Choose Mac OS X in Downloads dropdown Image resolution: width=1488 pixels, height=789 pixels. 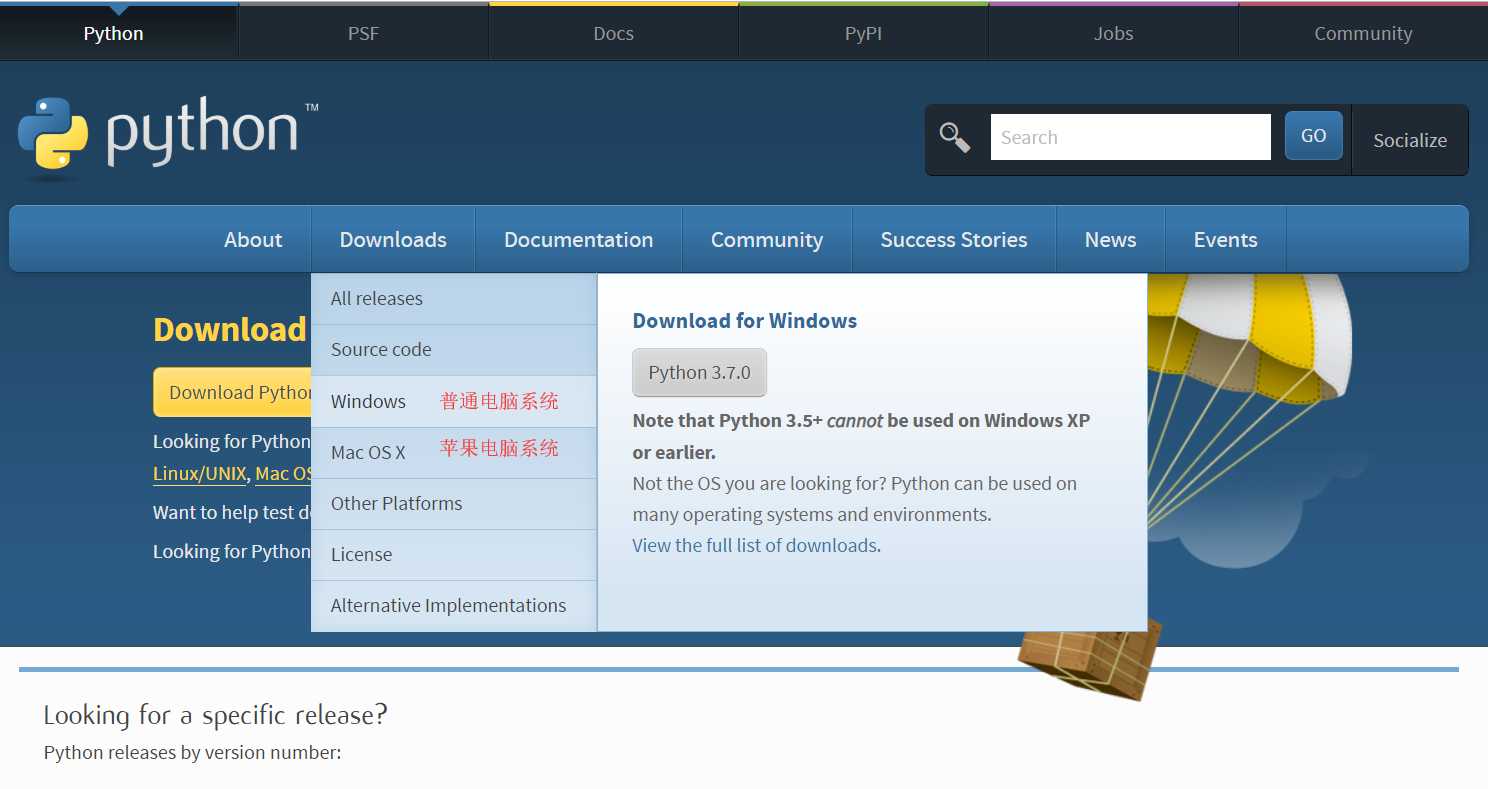coord(454,452)
